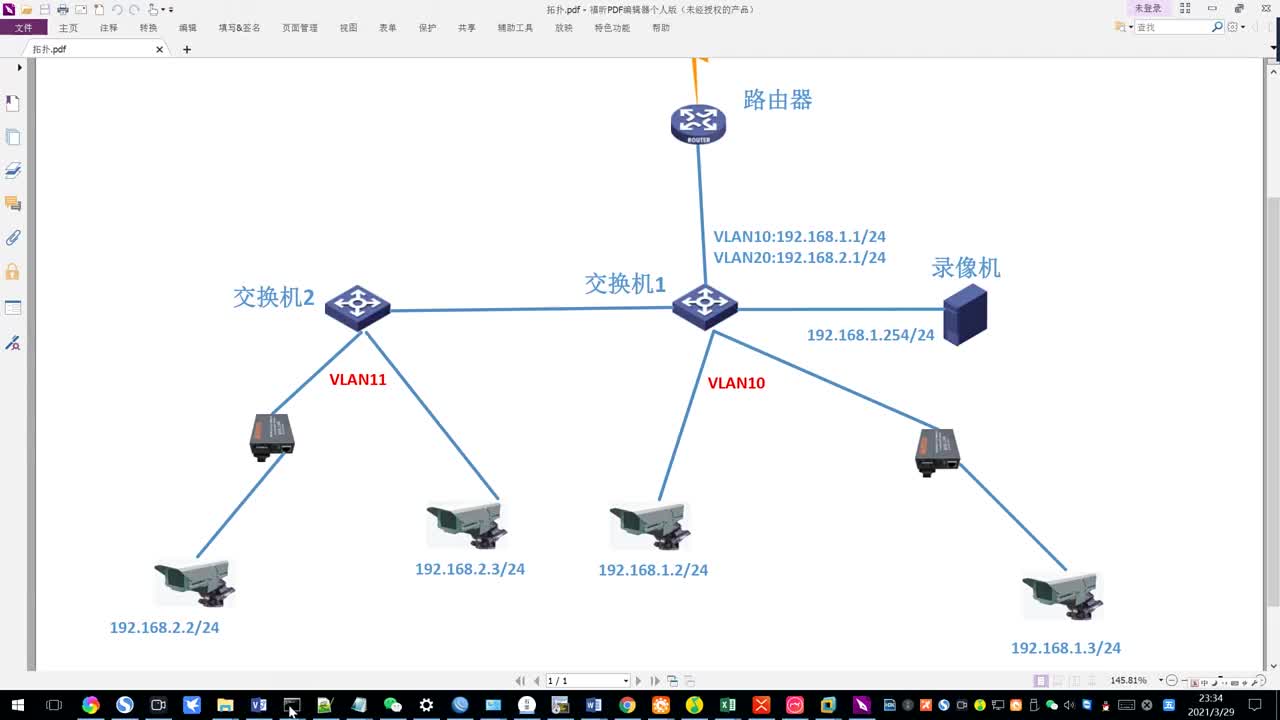The width and height of the screenshot is (1280, 720).
Task: Switch to the 主页 ribbon tab
Action: (x=68, y=28)
